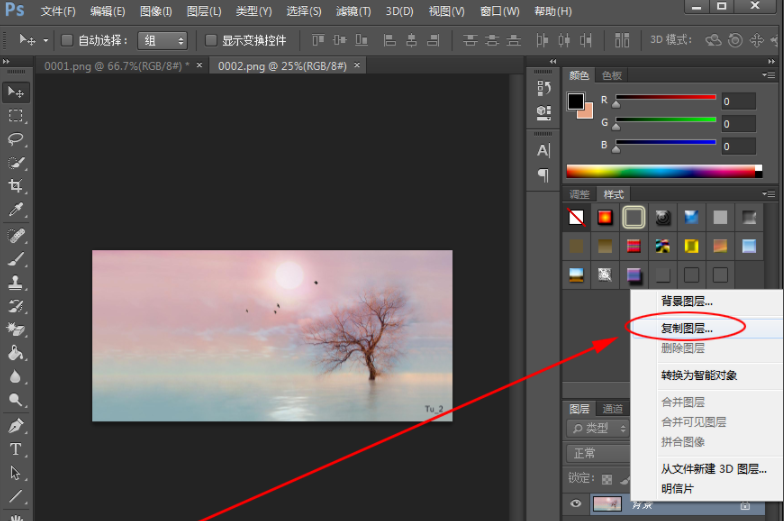The height and width of the screenshot is (521, 784).
Task: Select the Paint Bucket tool
Action: (16, 352)
